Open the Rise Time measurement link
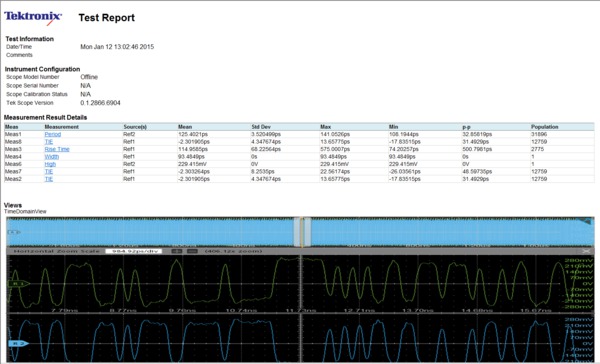This screenshot has height=364, width=600. pos(57,149)
